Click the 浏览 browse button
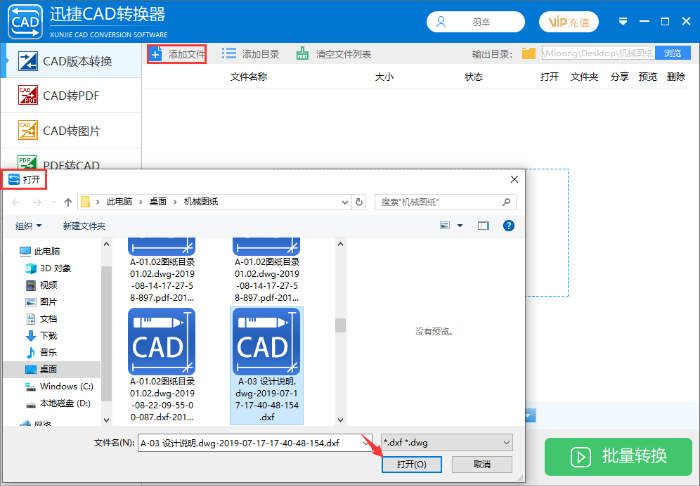The image size is (700, 486). 672,54
